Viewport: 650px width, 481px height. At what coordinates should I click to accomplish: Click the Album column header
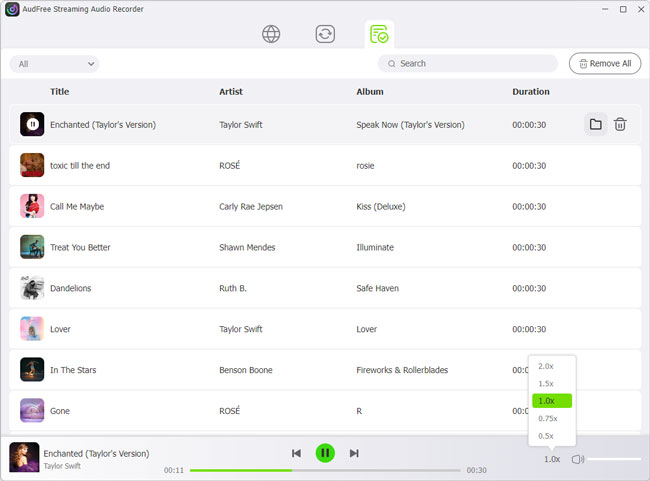[x=370, y=92]
